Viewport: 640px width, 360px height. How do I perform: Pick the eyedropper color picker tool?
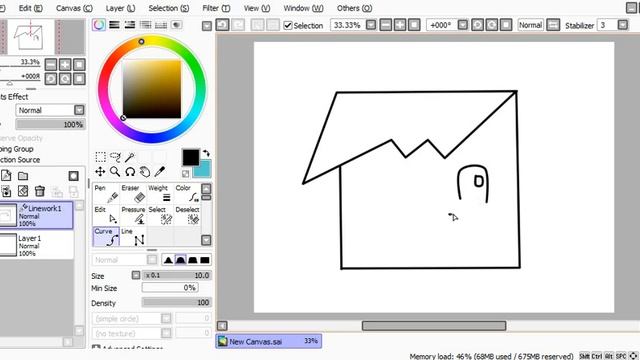(160, 171)
